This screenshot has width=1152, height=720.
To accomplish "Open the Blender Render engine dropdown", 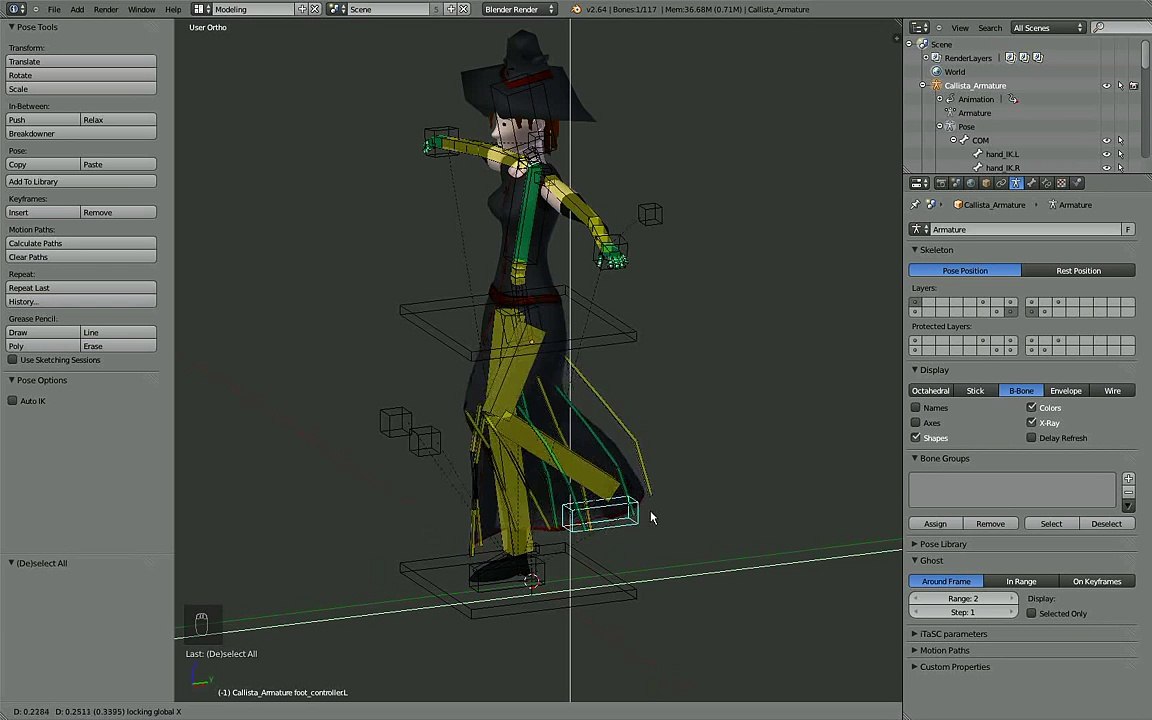I will (518, 9).
